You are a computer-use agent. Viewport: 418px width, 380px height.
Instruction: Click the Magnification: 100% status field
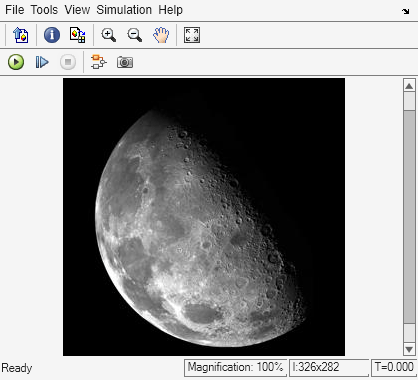235,367
